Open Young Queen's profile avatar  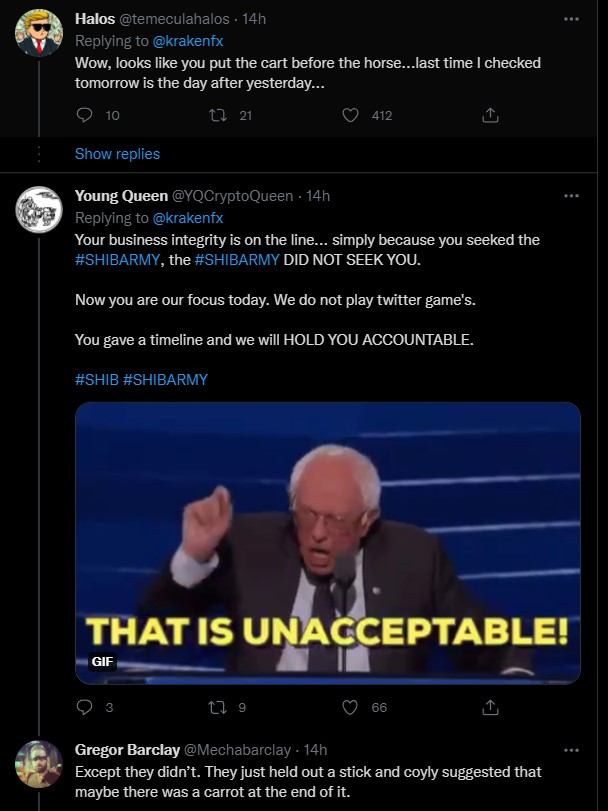point(40,211)
